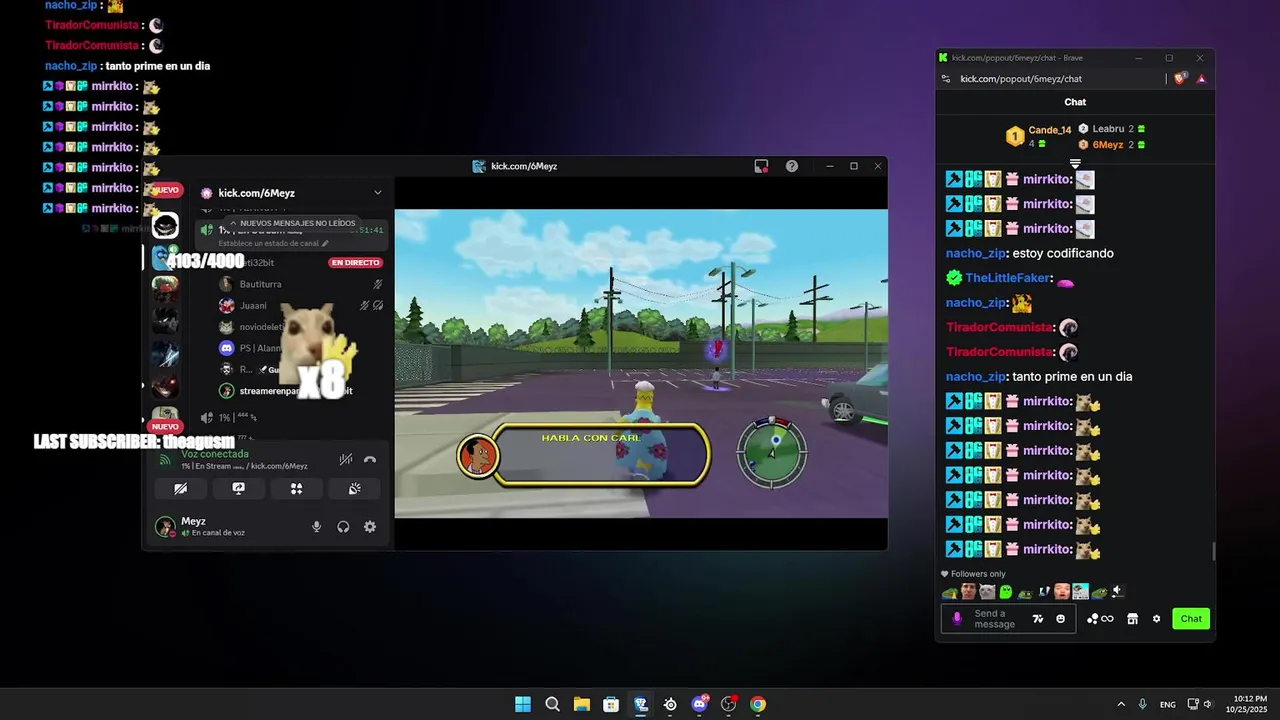Select 'PS | Alann' user in voice channel
1280x720 pixels.
tap(261, 348)
